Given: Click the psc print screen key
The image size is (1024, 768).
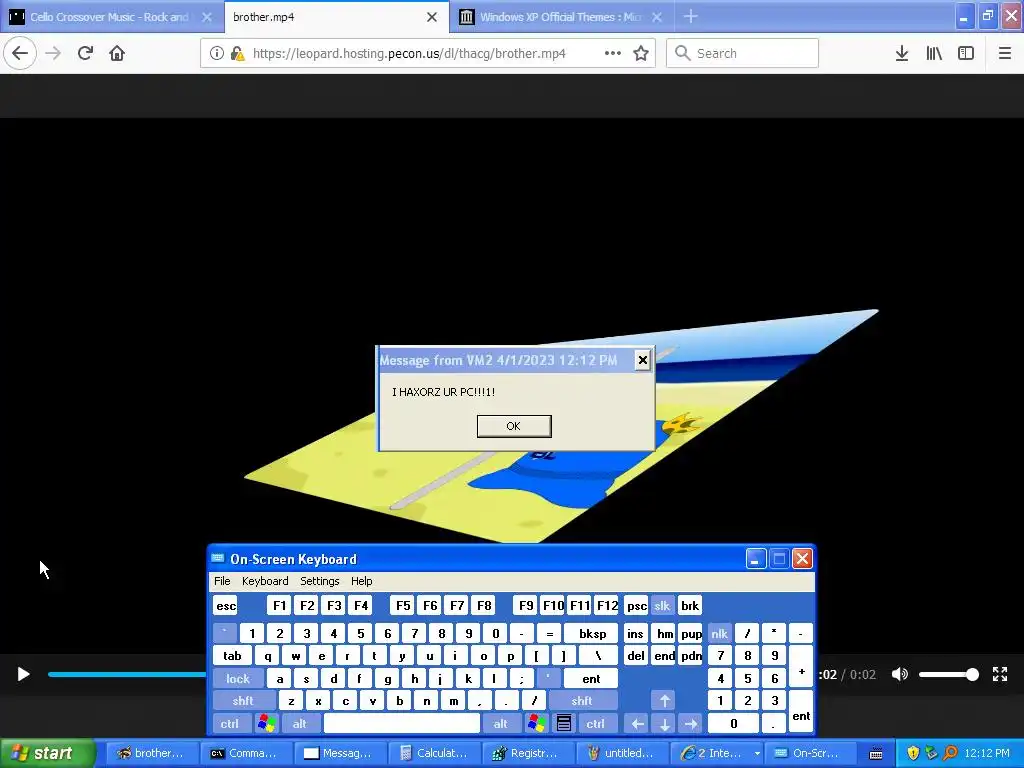Looking at the screenshot, I should [x=636, y=606].
